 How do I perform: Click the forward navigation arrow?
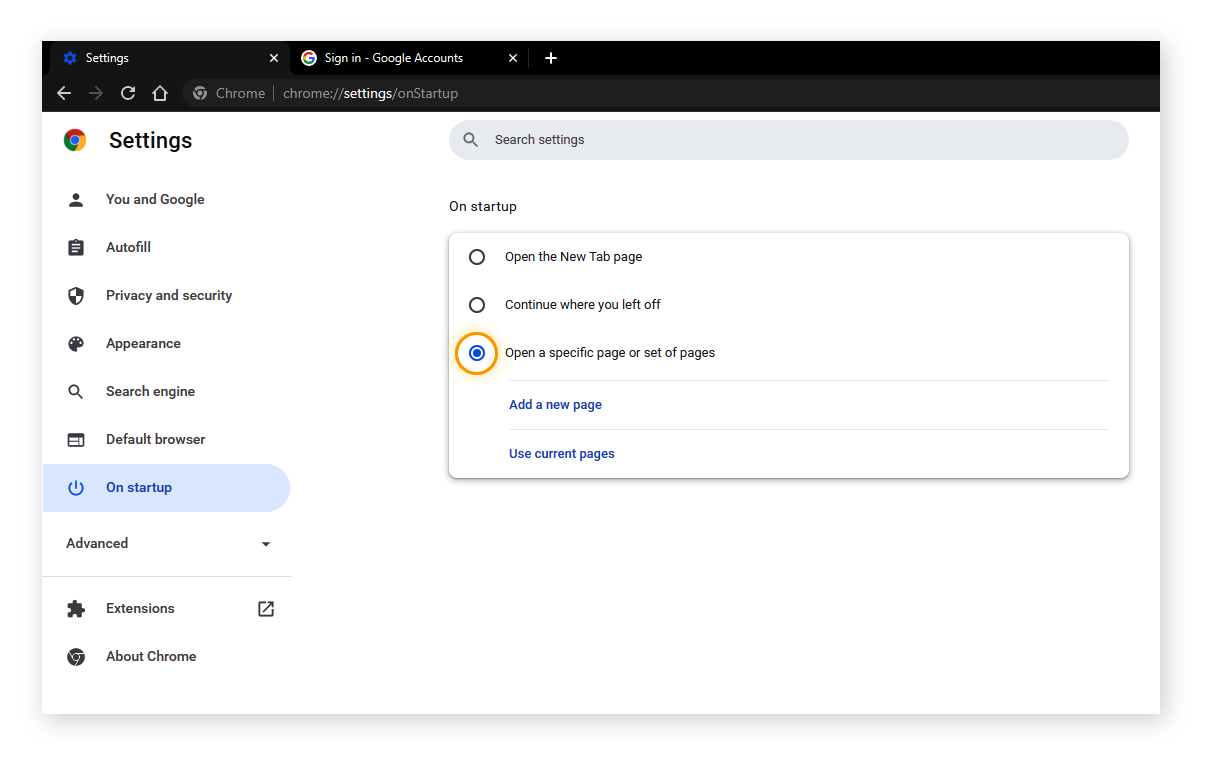(x=96, y=93)
